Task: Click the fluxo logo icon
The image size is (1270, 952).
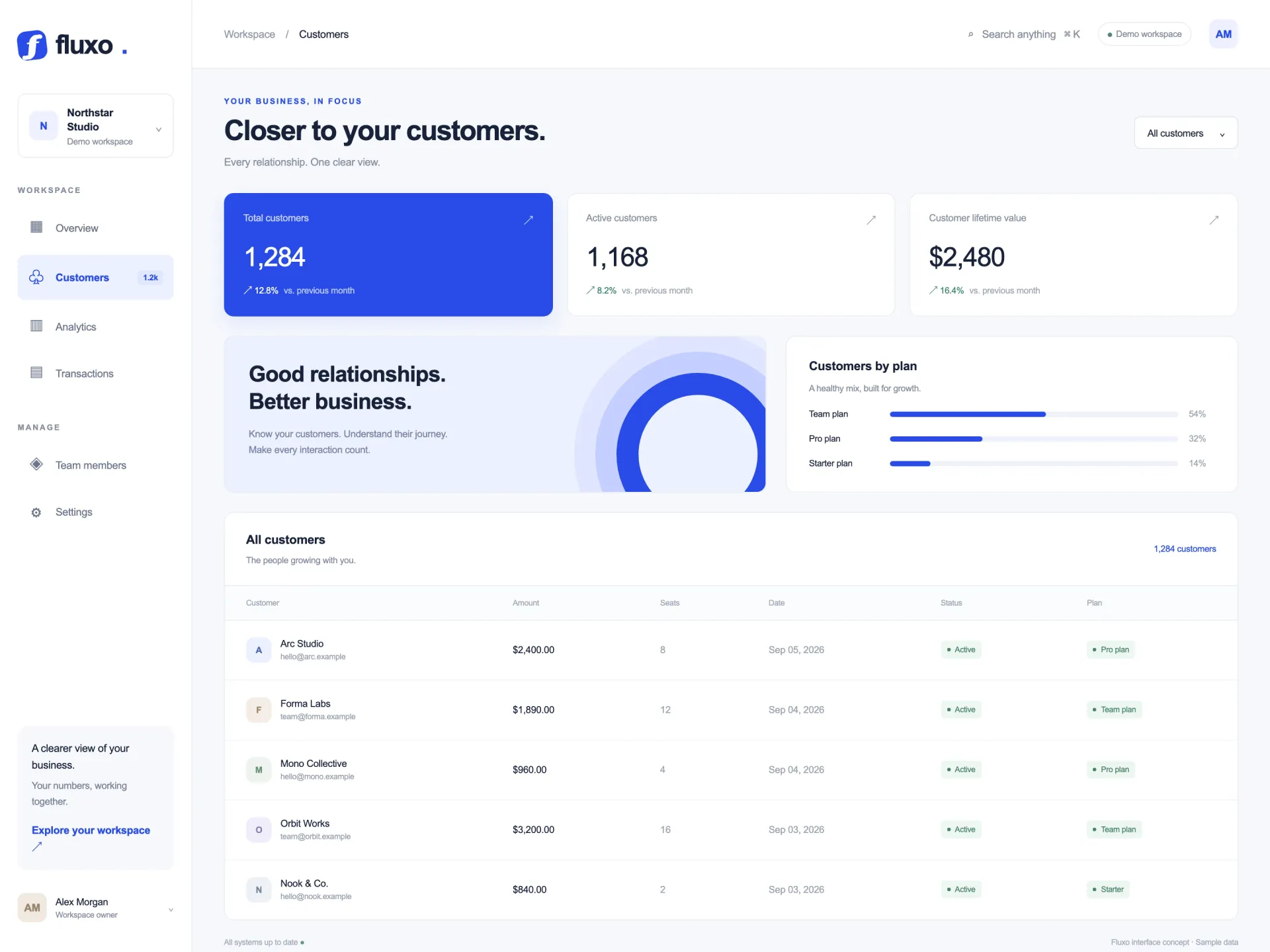Action: [x=32, y=46]
